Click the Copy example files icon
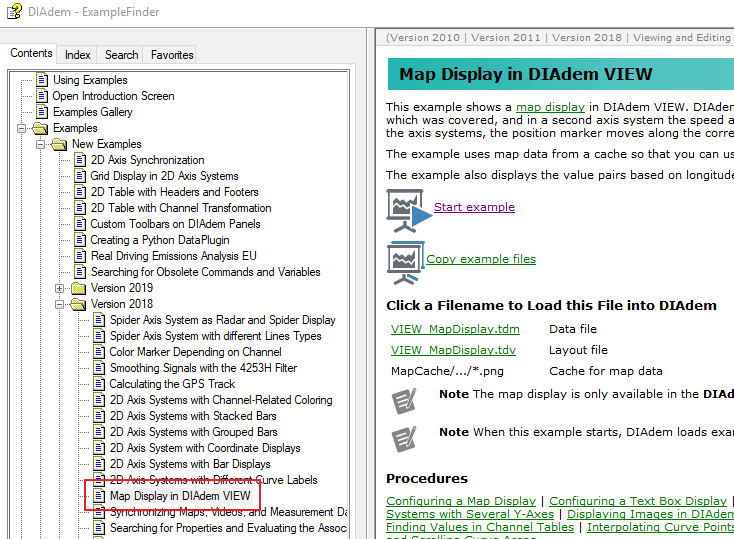This screenshot has width=734, height=539. (405, 262)
